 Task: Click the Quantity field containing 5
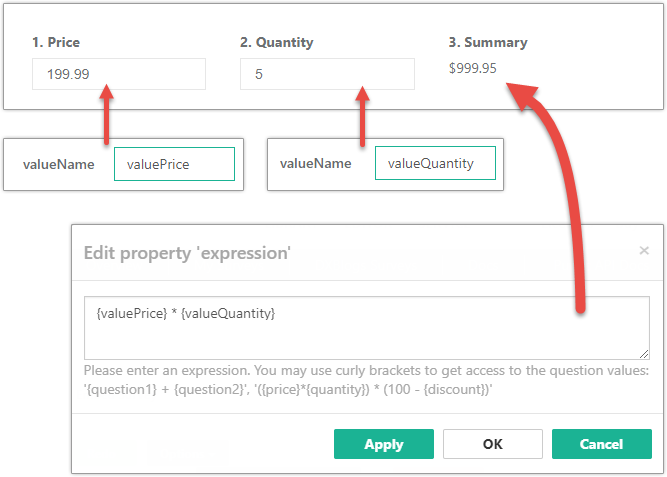326,74
